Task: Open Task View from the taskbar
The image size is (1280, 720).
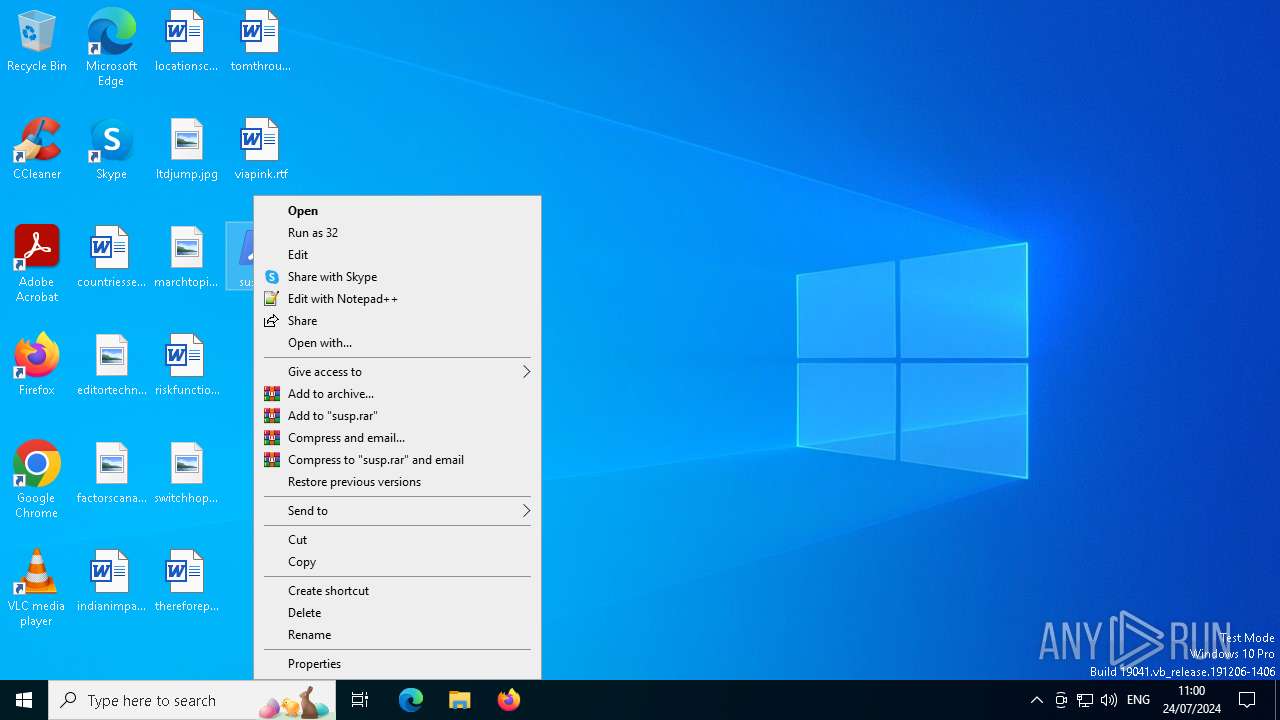Action: [x=360, y=700]
